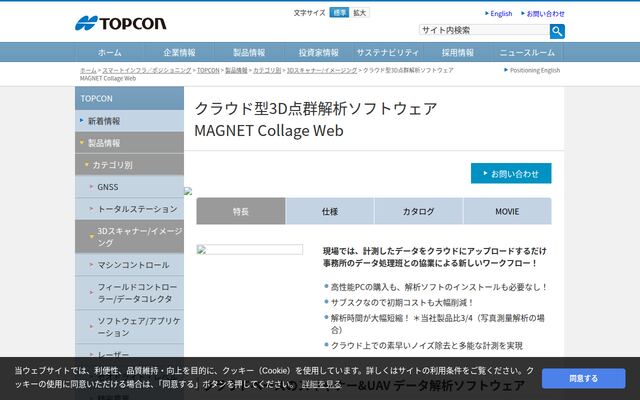
Task: Open サステナビリティ in main navigation
Action: click(388, 52)
